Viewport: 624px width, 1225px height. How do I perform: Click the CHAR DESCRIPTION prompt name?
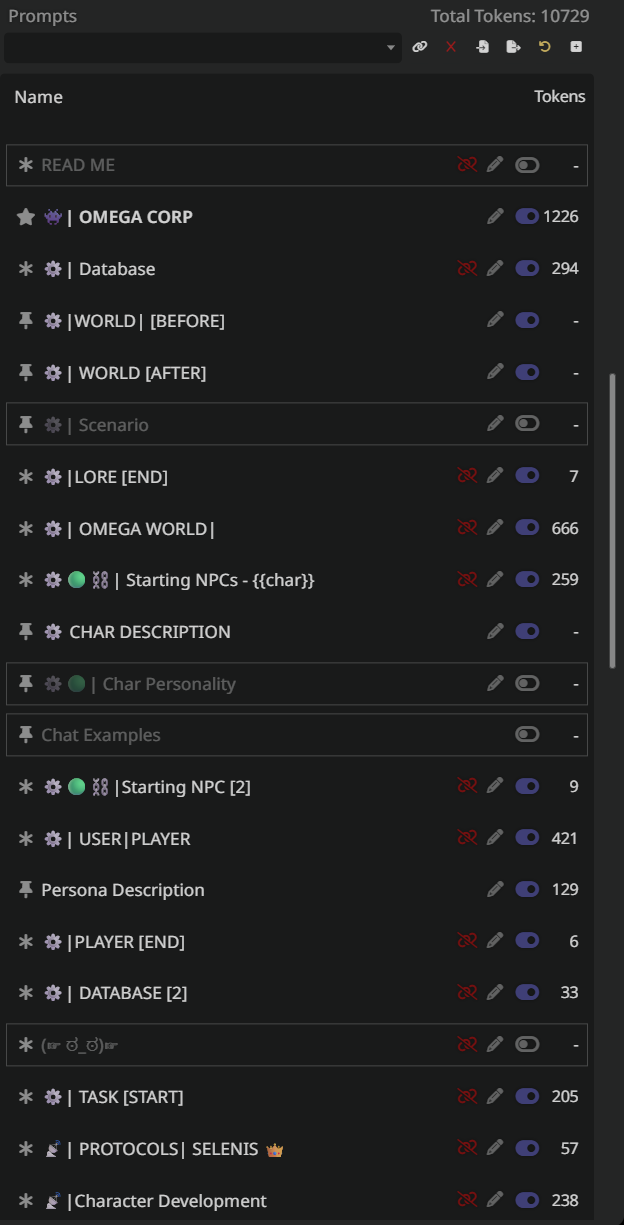pos(150,631)
